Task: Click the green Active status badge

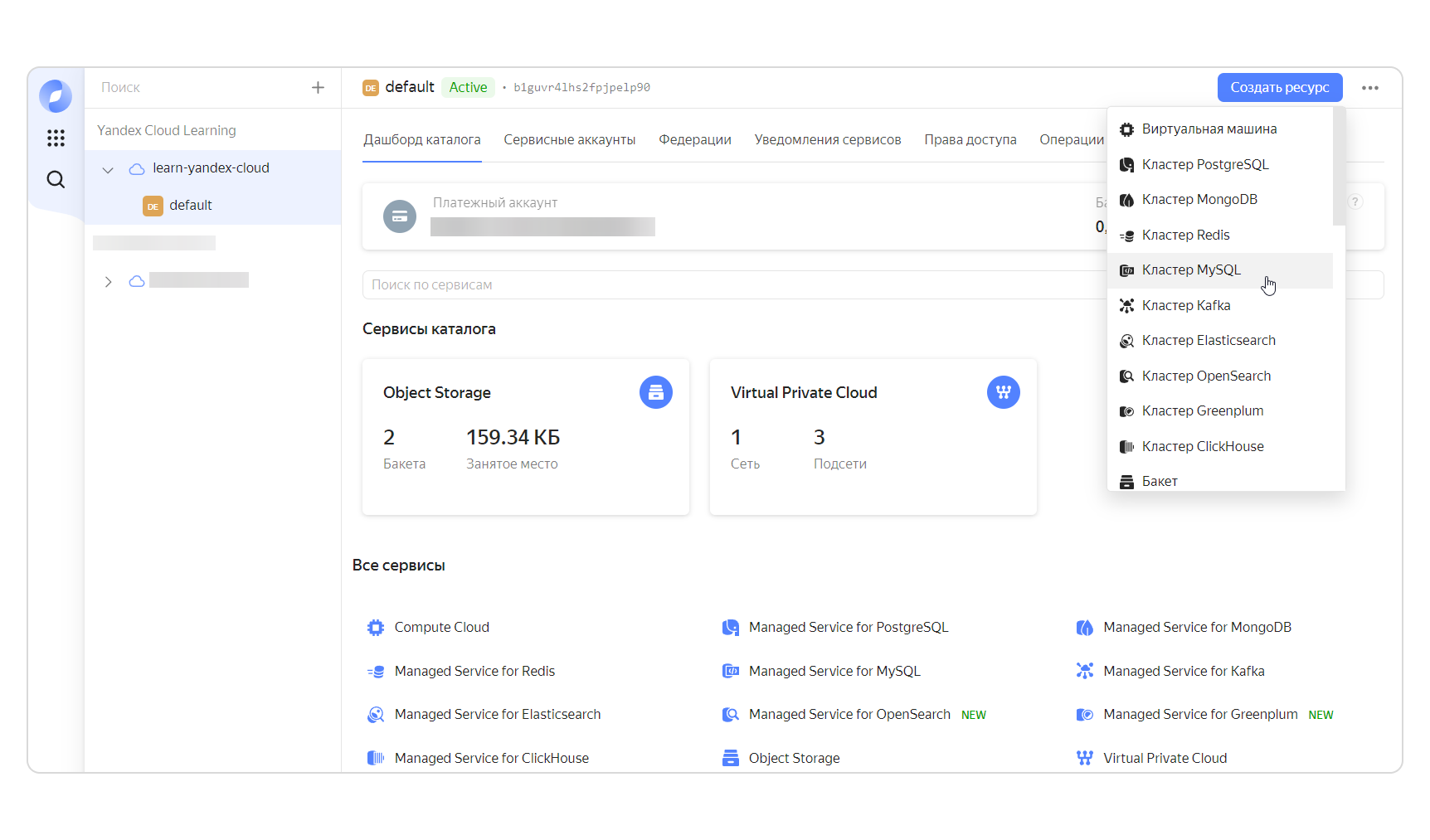Action: (468, 88)
